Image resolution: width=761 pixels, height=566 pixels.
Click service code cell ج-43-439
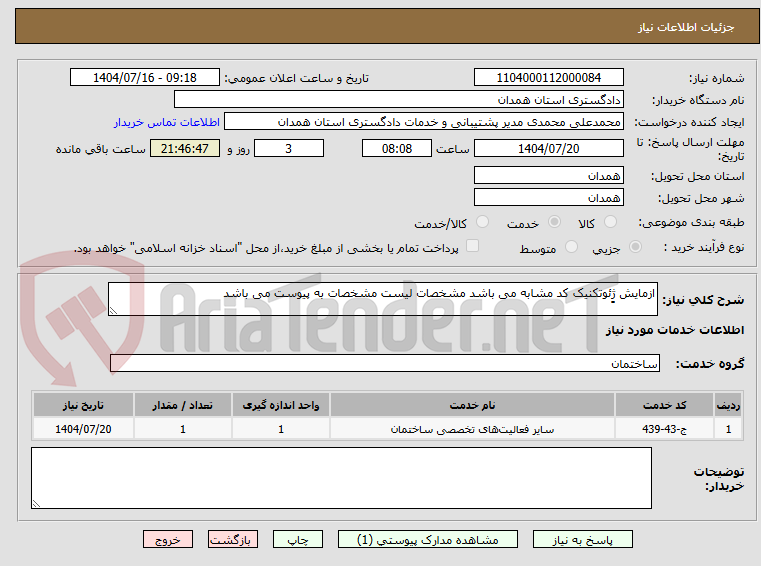664,429
